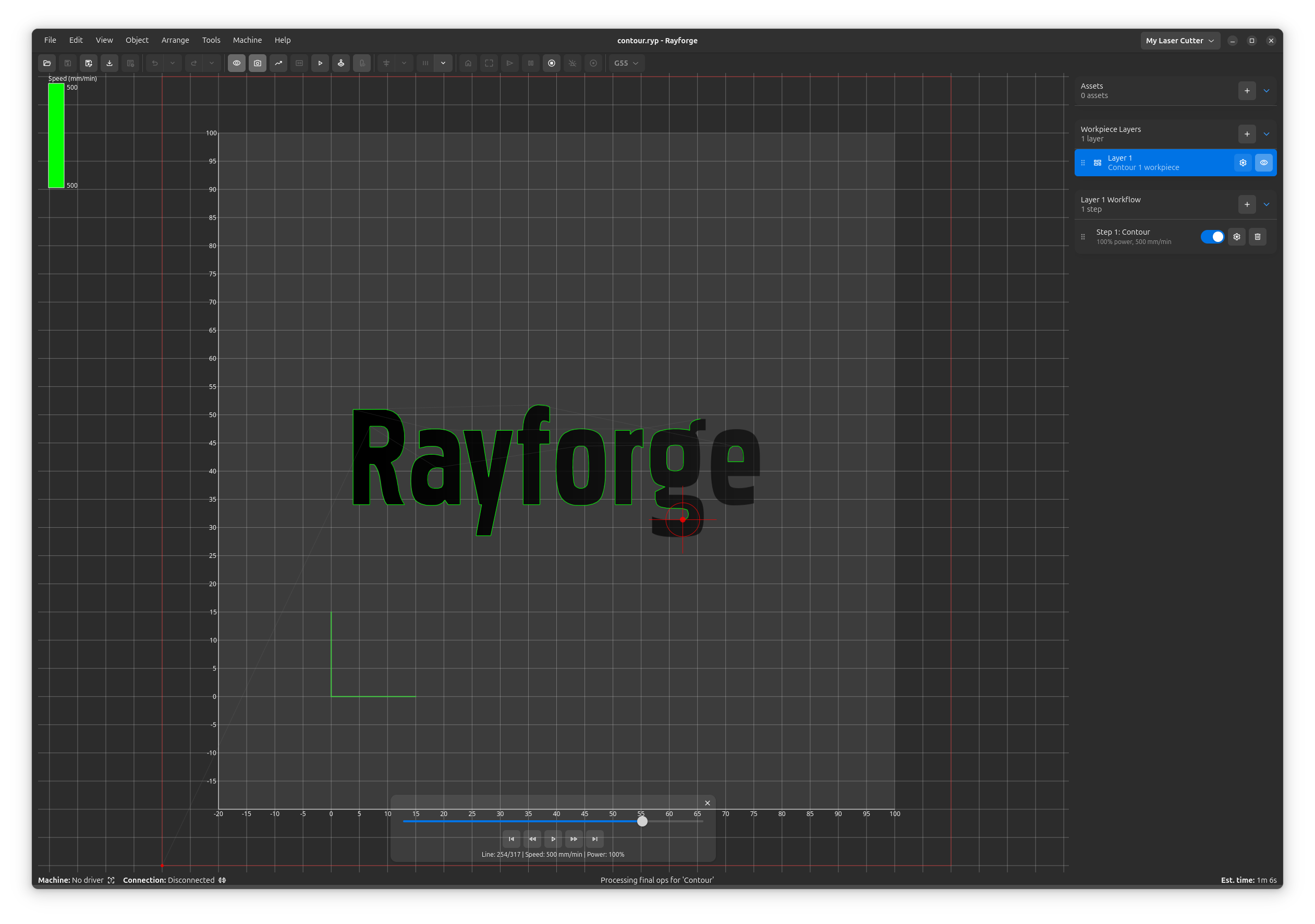Click the simulate play toolbar icon
1315x924 pixels.
pyautogui.click(x=320, y=63)
